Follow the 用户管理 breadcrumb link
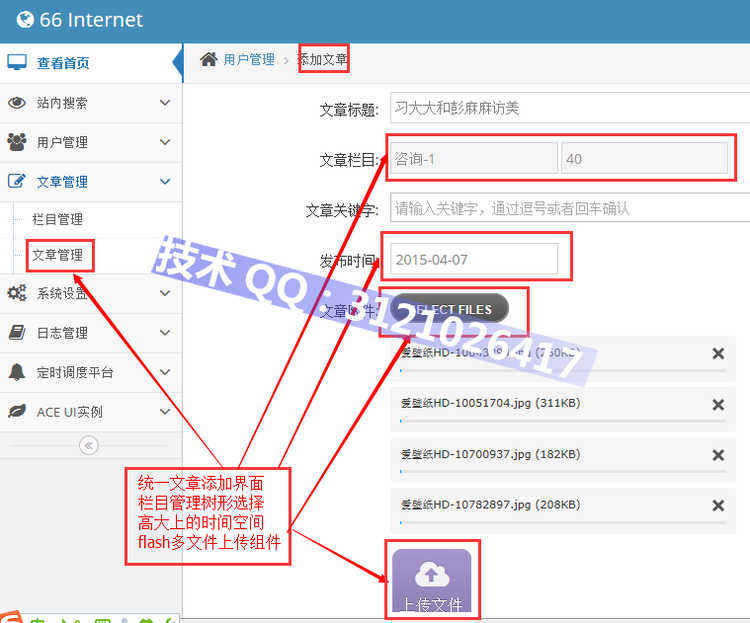 click(x=249, y=59)
